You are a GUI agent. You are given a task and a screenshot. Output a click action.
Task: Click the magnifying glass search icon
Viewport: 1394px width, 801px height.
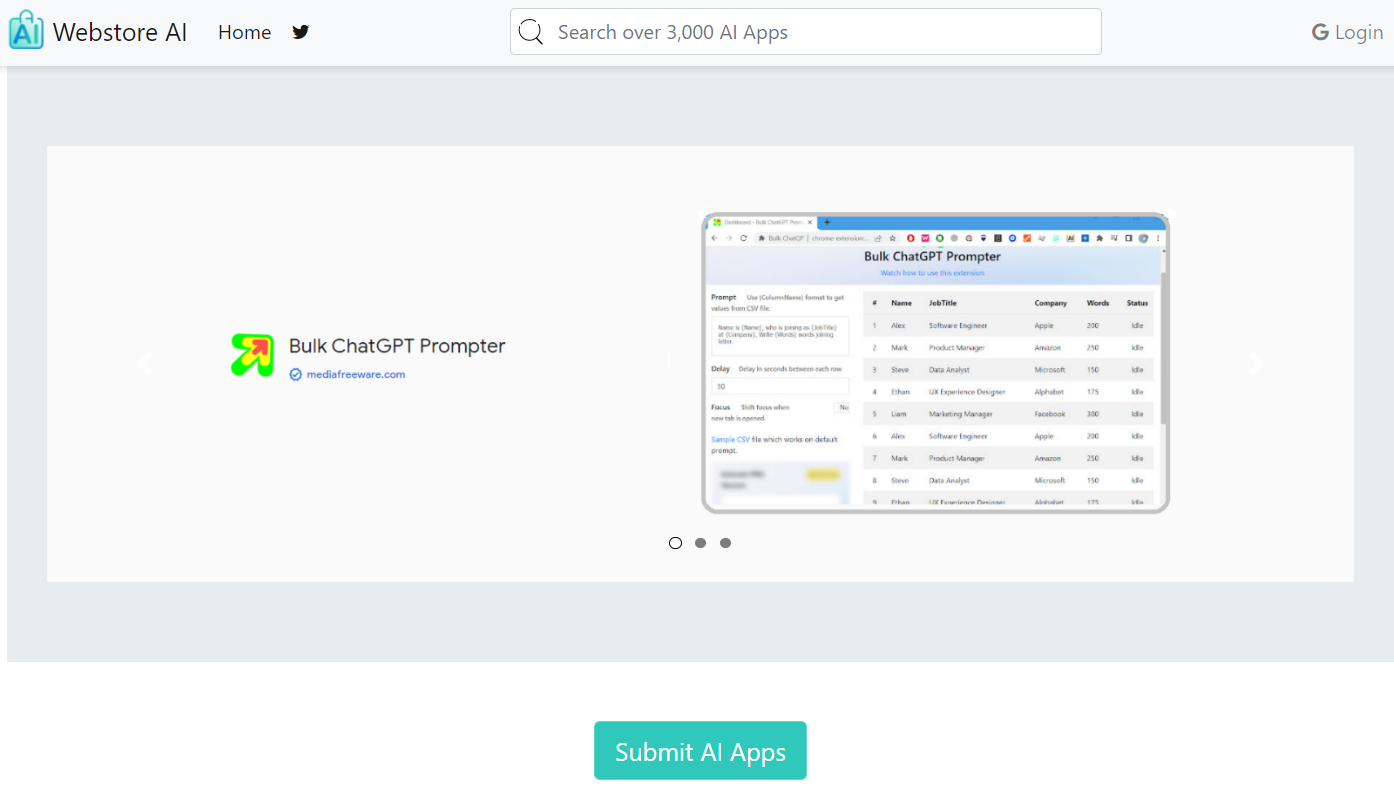tap(531, 32)
